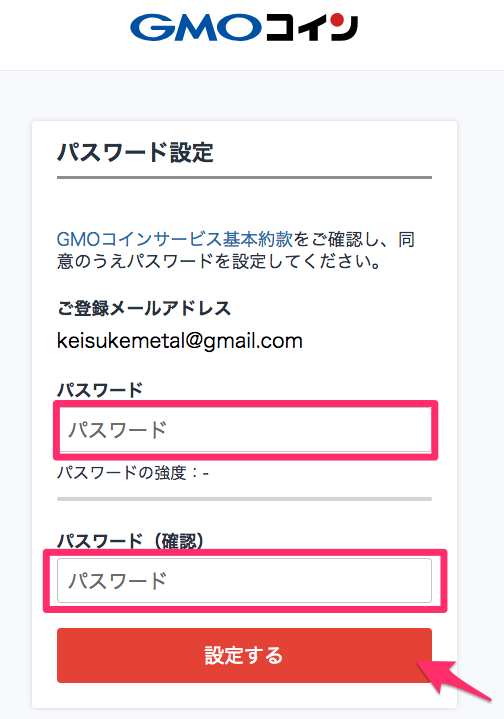The width and height of the screenshot is (504, 719).
Task: Click the black コイン lettering of the logo
Action: click(x=311, y=28)
